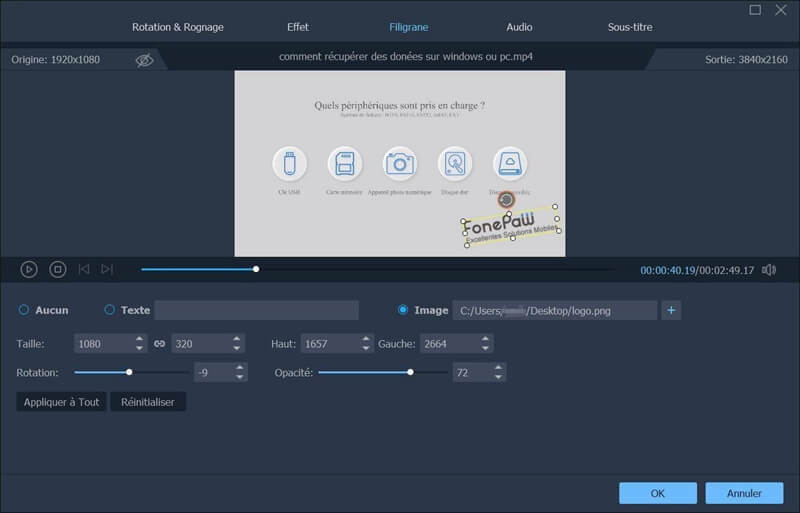Image resolution: width=800 pixels, height=513 pixels.
Task: Select the Aucun radio button
Action: tap(23, 310)
